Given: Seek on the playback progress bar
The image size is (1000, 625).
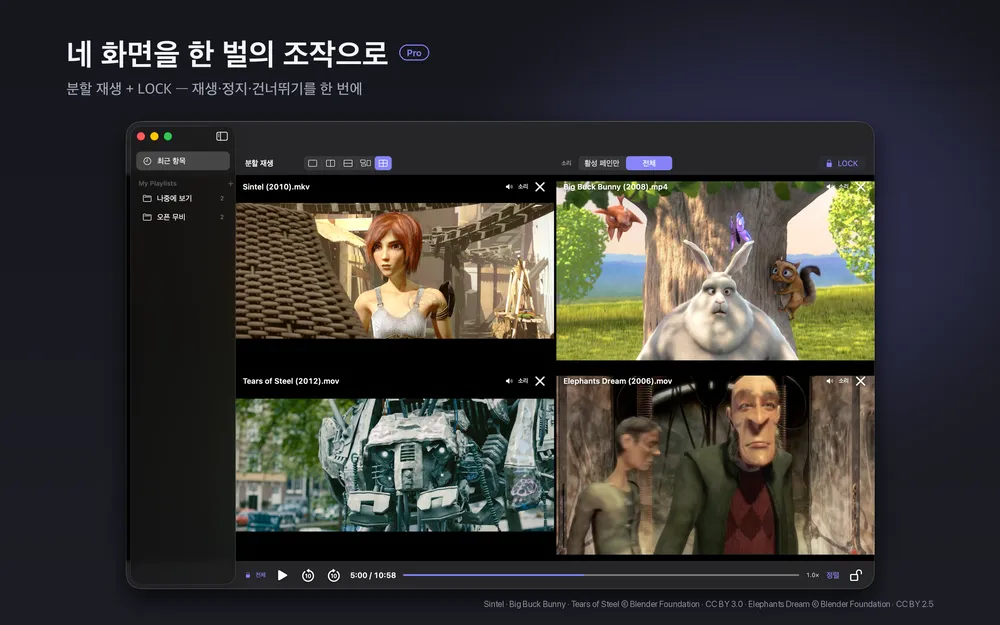Looking at the screenshot, I should coord(601,575).
